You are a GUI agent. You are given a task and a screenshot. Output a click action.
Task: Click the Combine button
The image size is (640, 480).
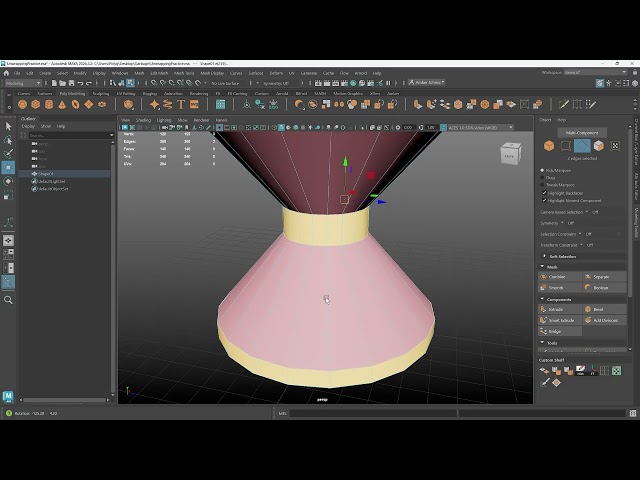coord(560,277)
